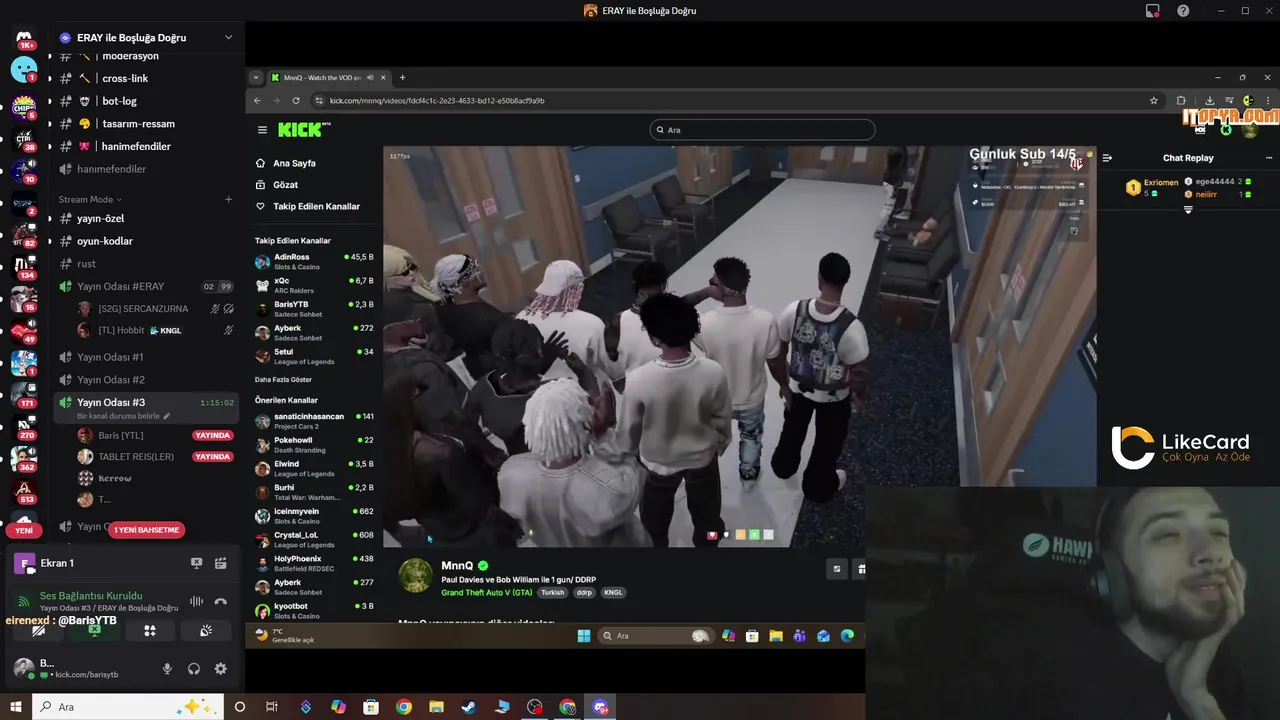1280x720 pixels.
Task: Toggle camera in Discord voice panel
Action: tap(38, 631)
